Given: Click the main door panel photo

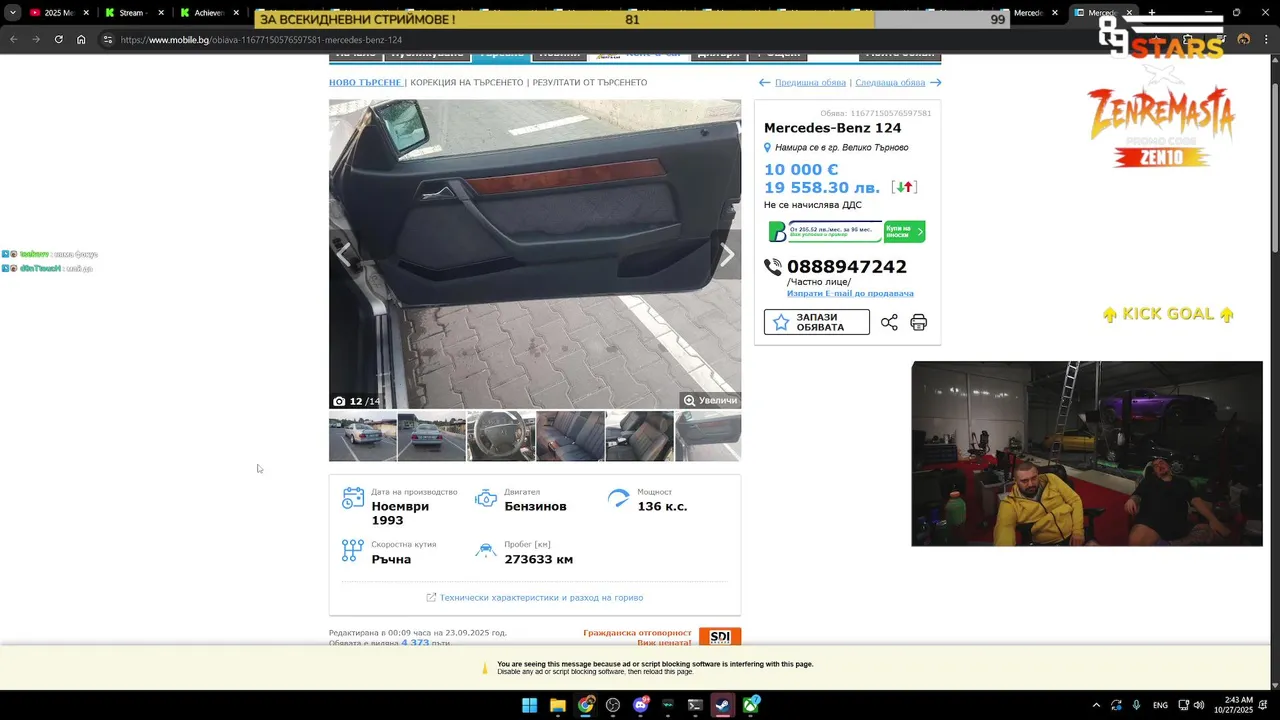Looking at the screenshot, I should click(535, 253).
